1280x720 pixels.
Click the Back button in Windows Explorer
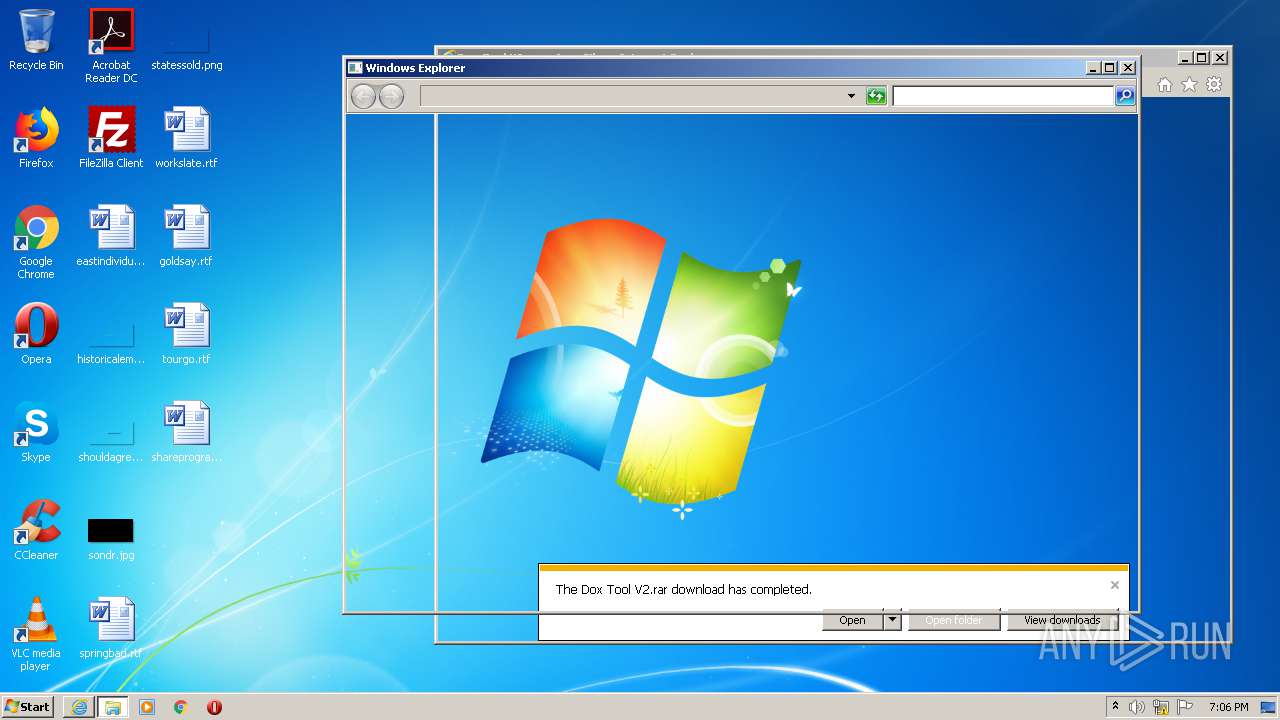363,96
